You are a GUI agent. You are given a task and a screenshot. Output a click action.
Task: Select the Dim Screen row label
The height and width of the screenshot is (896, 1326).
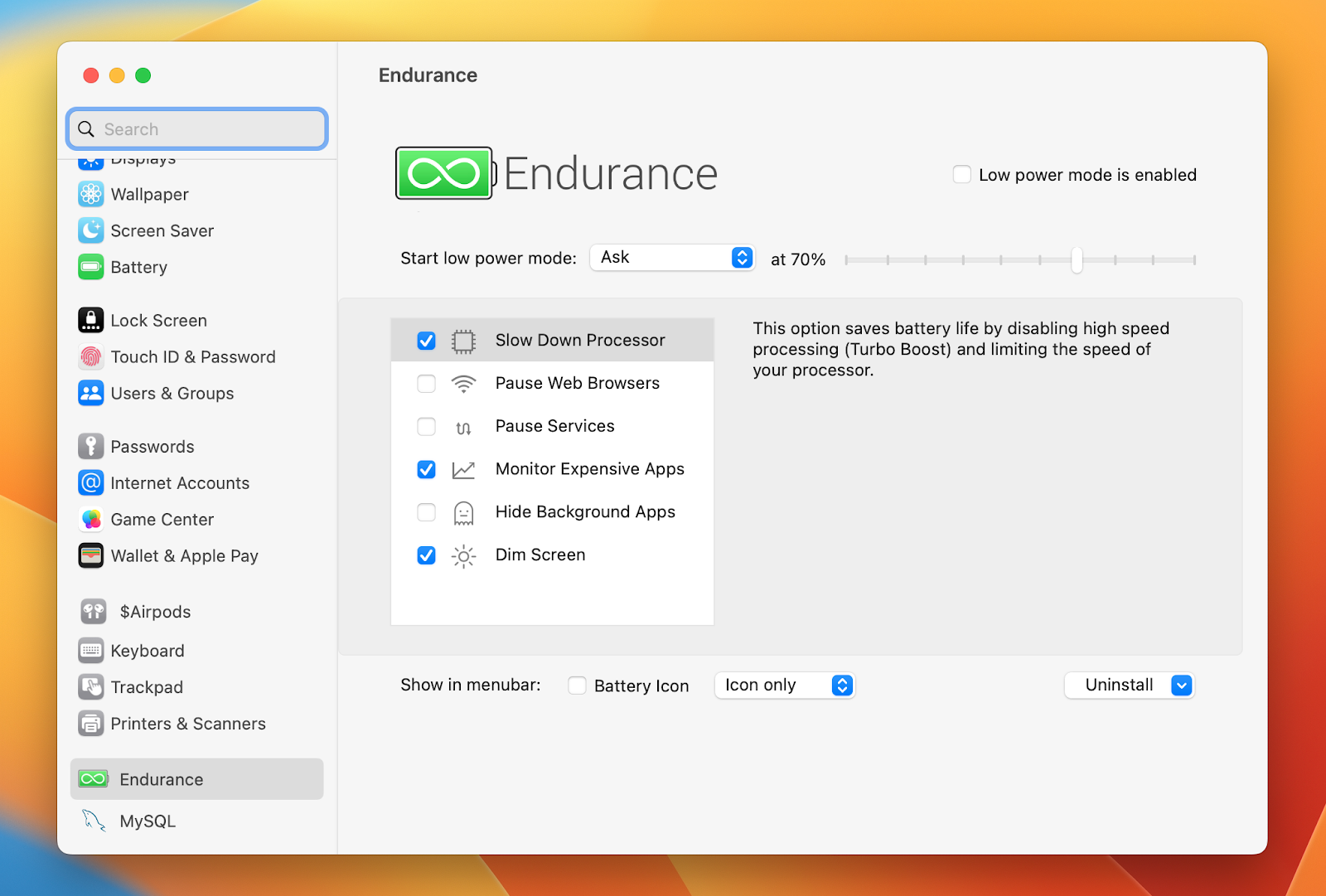point(540,555)
